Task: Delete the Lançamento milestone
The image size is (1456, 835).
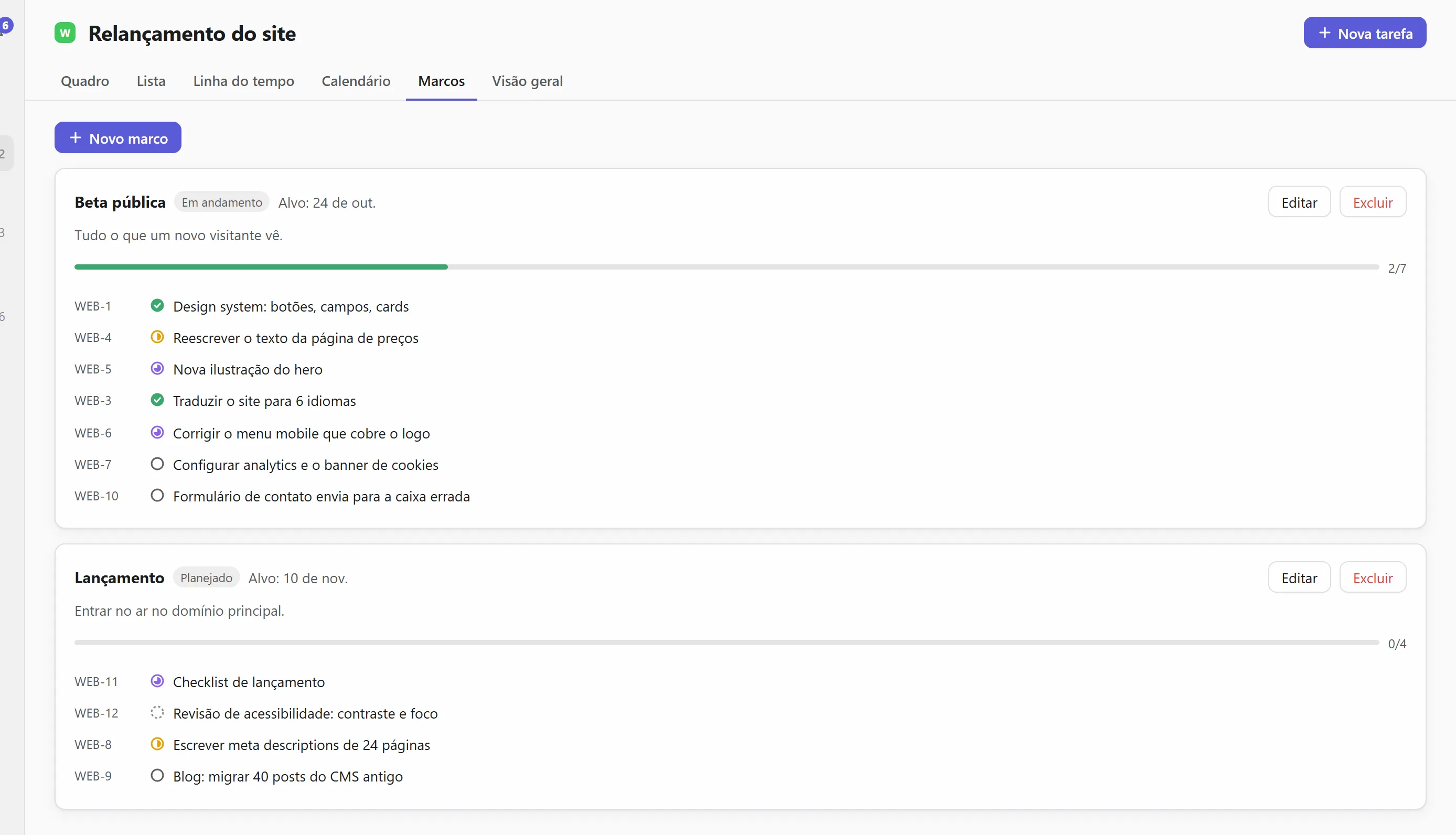Action: (1373, 578)
